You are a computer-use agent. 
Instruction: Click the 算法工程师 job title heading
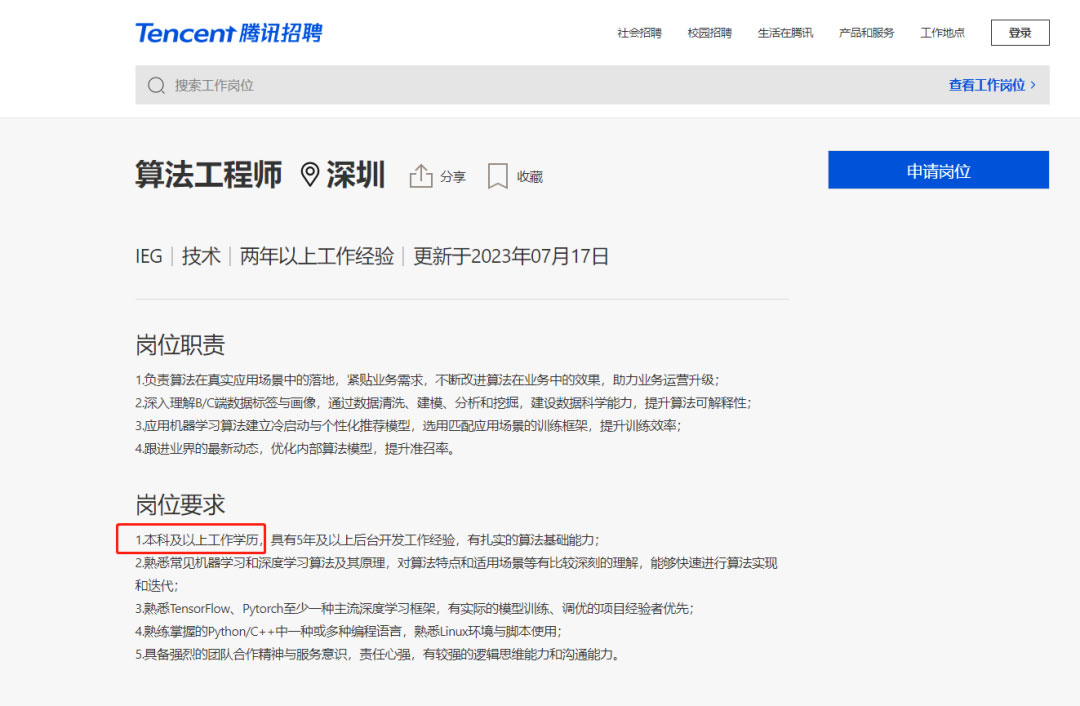209,174
